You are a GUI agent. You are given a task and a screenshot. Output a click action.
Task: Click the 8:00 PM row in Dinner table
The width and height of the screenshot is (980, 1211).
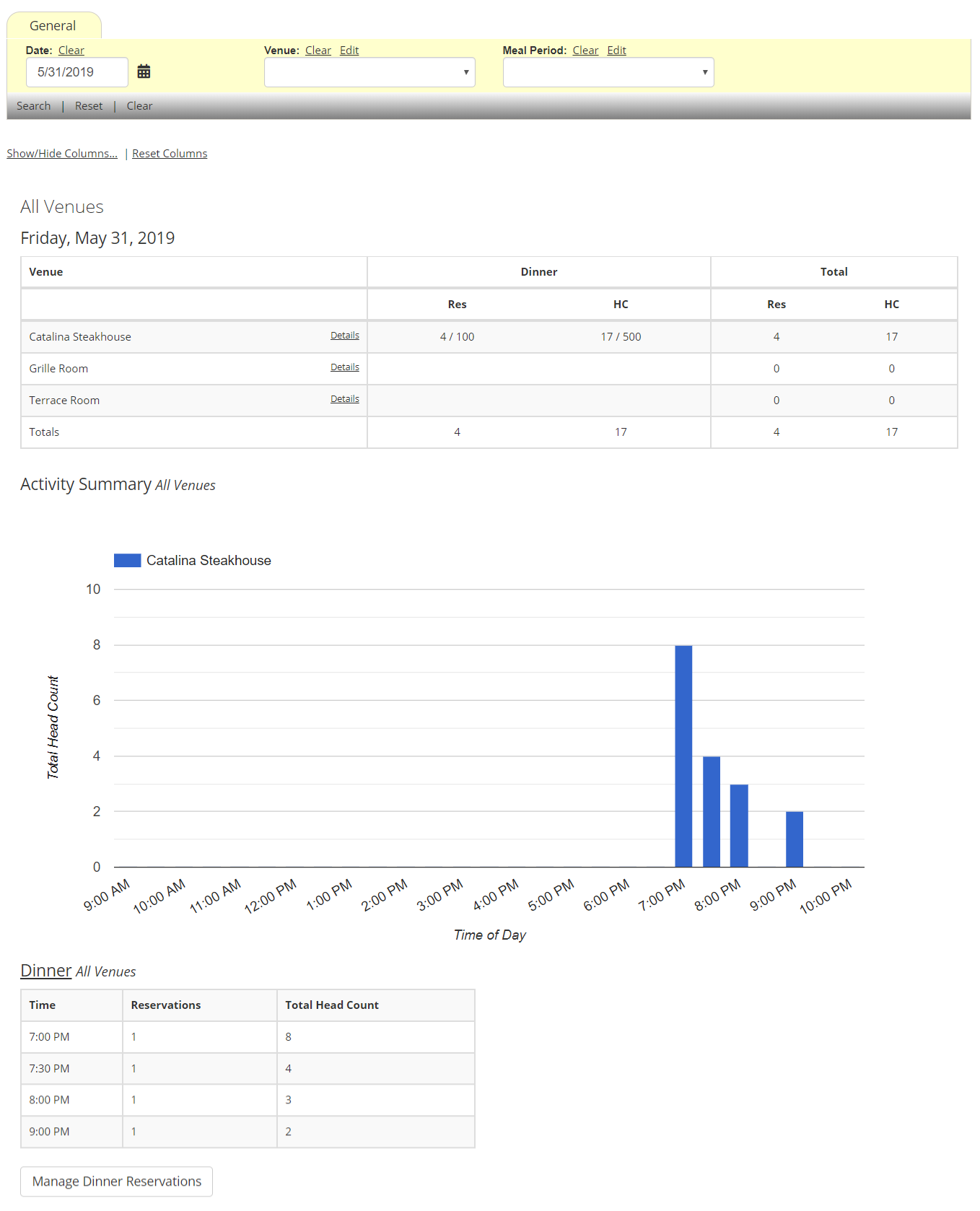click(248, 1101)
